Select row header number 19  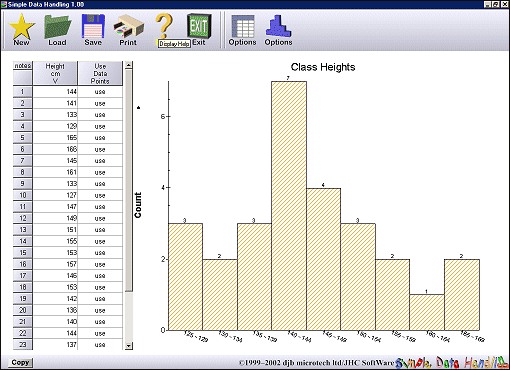[x=23, y=299]
